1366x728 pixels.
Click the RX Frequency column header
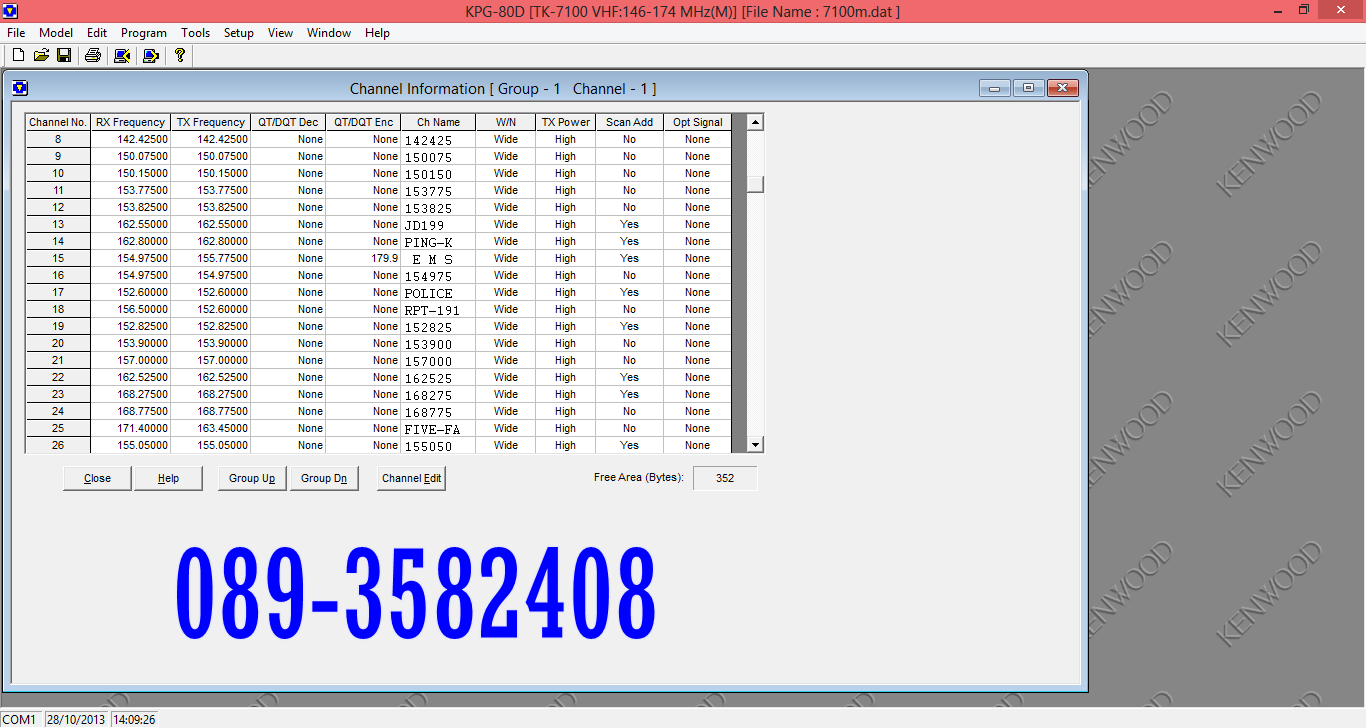pos(130,122)
